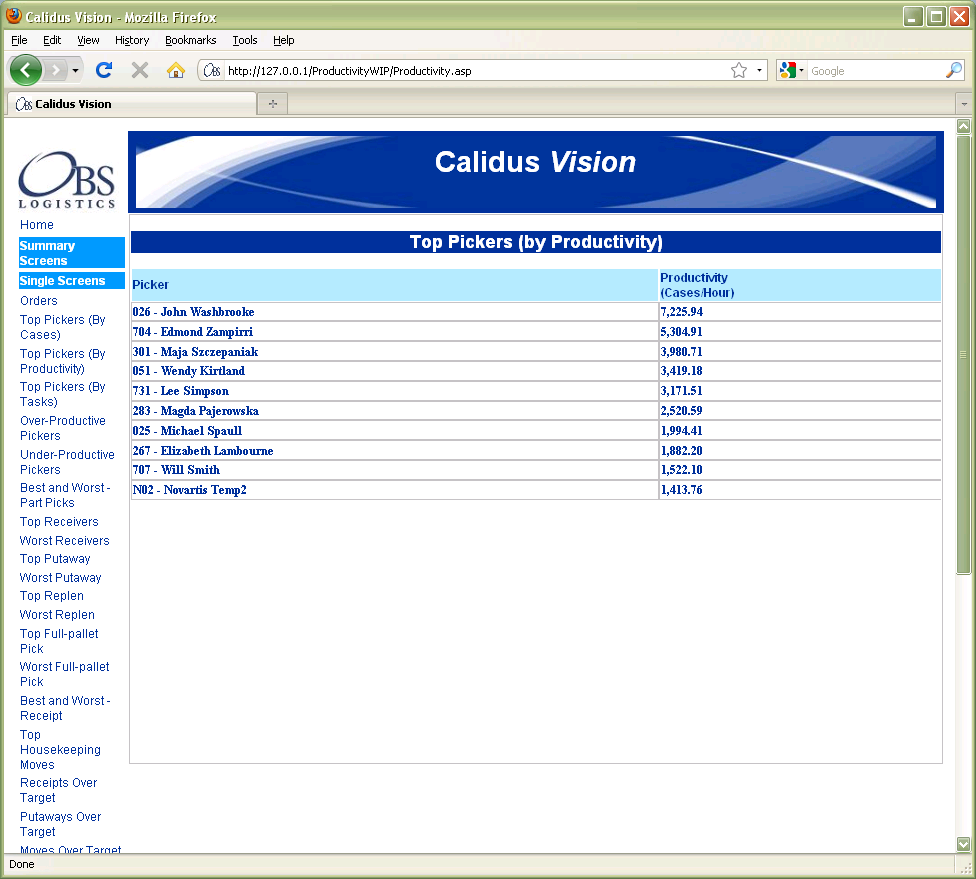The image size is (976, 879).
Task: Open the View menu
Action: point(88,40)
